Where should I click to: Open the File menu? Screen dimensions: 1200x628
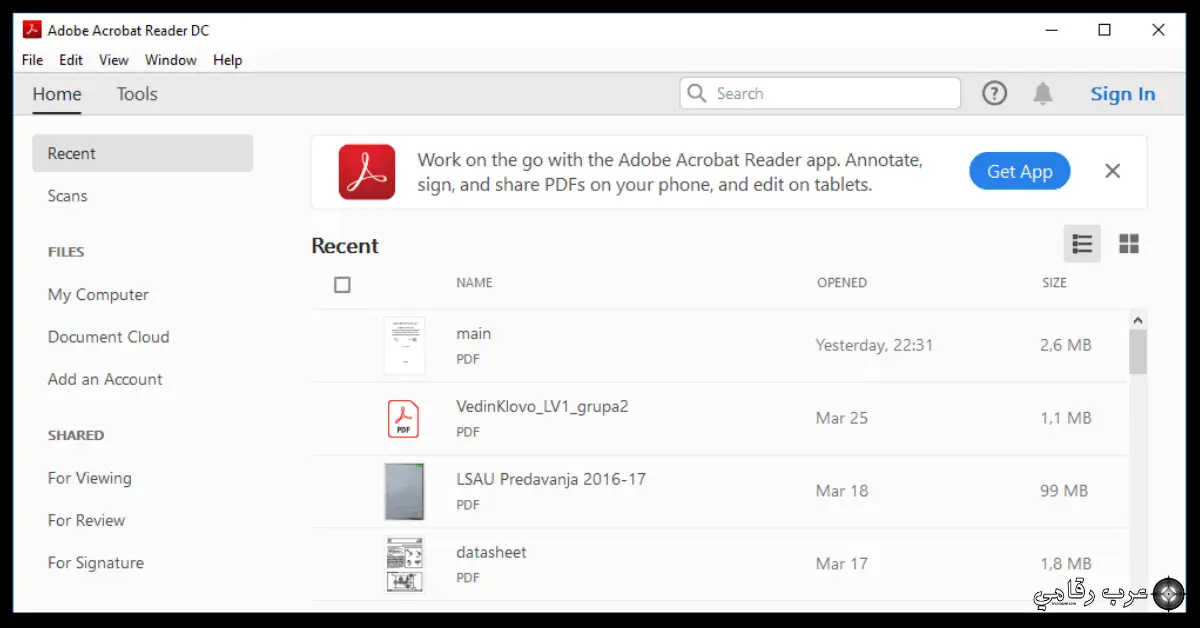[x=31, y=60]
